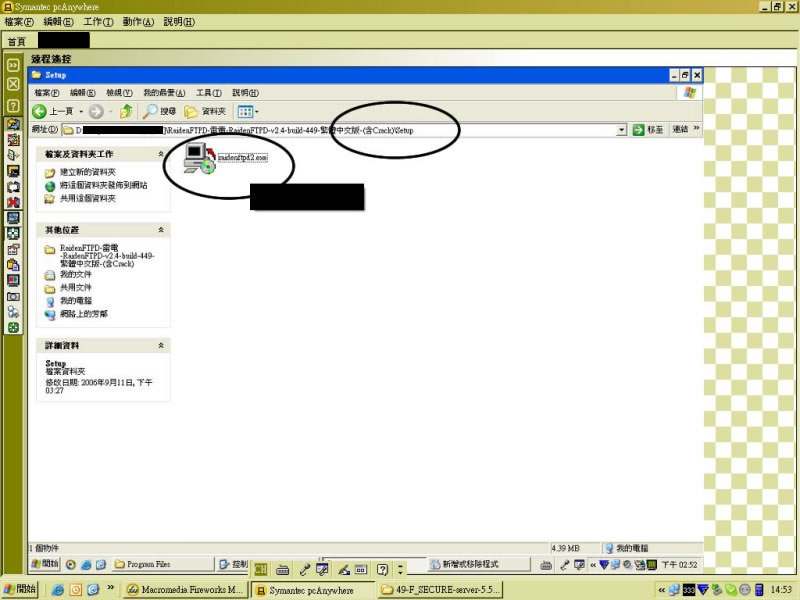Click the full-screen arrows icon in pcAnywhere sidebar
This screenshot has width=800, height=600.
point(13,233)
